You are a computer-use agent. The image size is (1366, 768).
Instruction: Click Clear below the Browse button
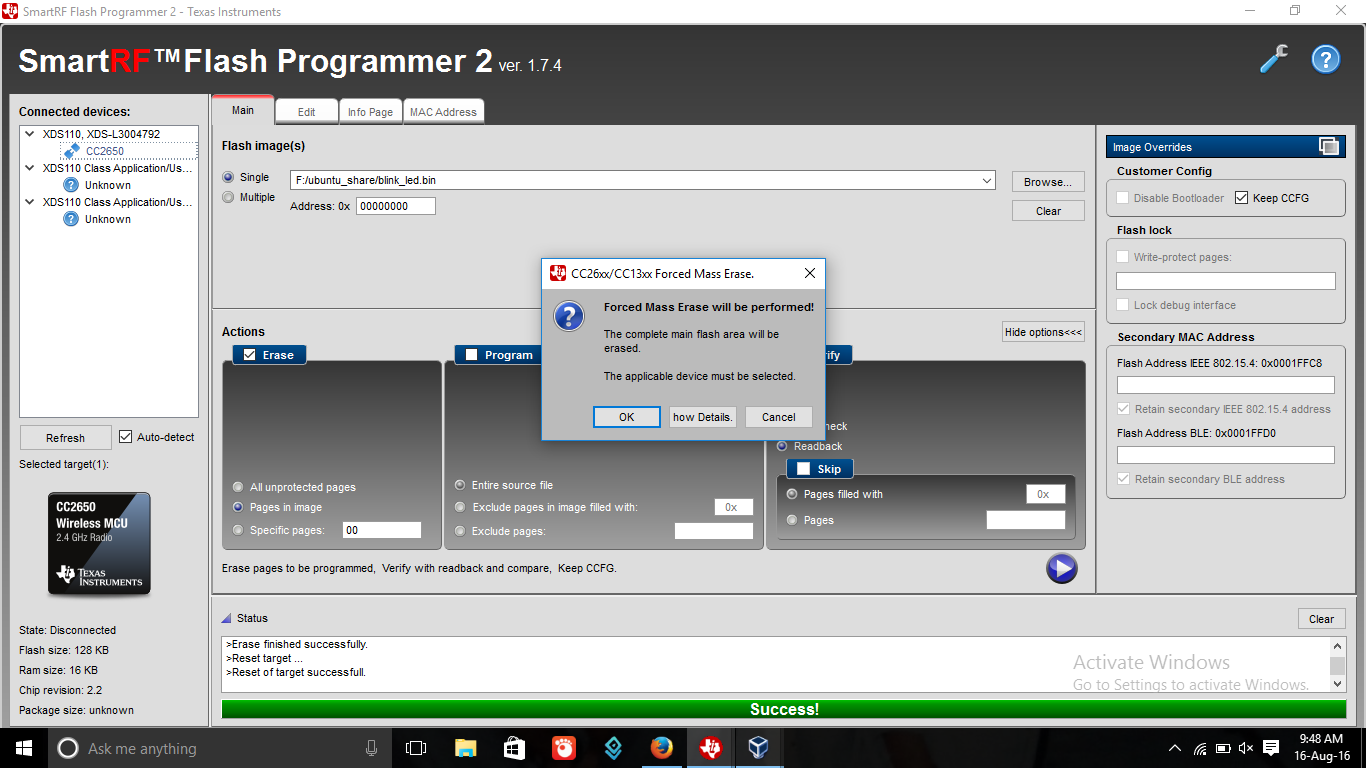pos(1048,211)
